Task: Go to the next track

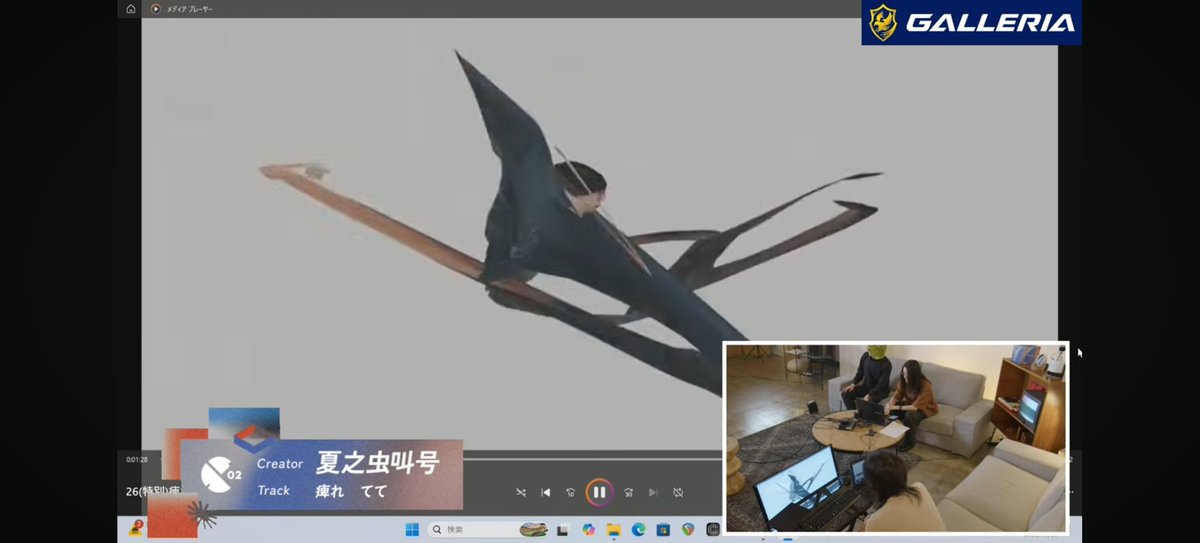Action: point(653,492)
